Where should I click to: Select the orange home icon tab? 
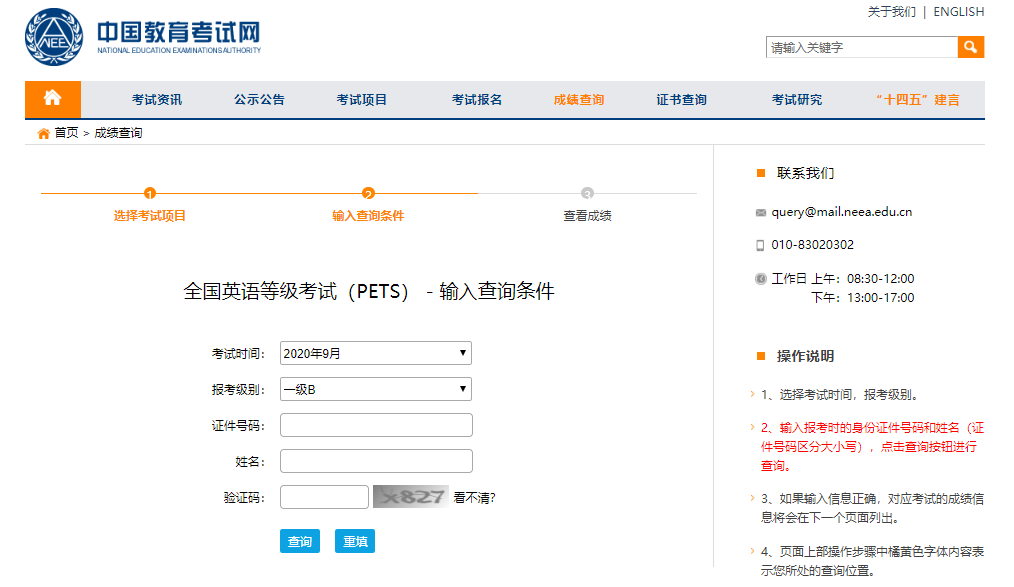point(52,99)
